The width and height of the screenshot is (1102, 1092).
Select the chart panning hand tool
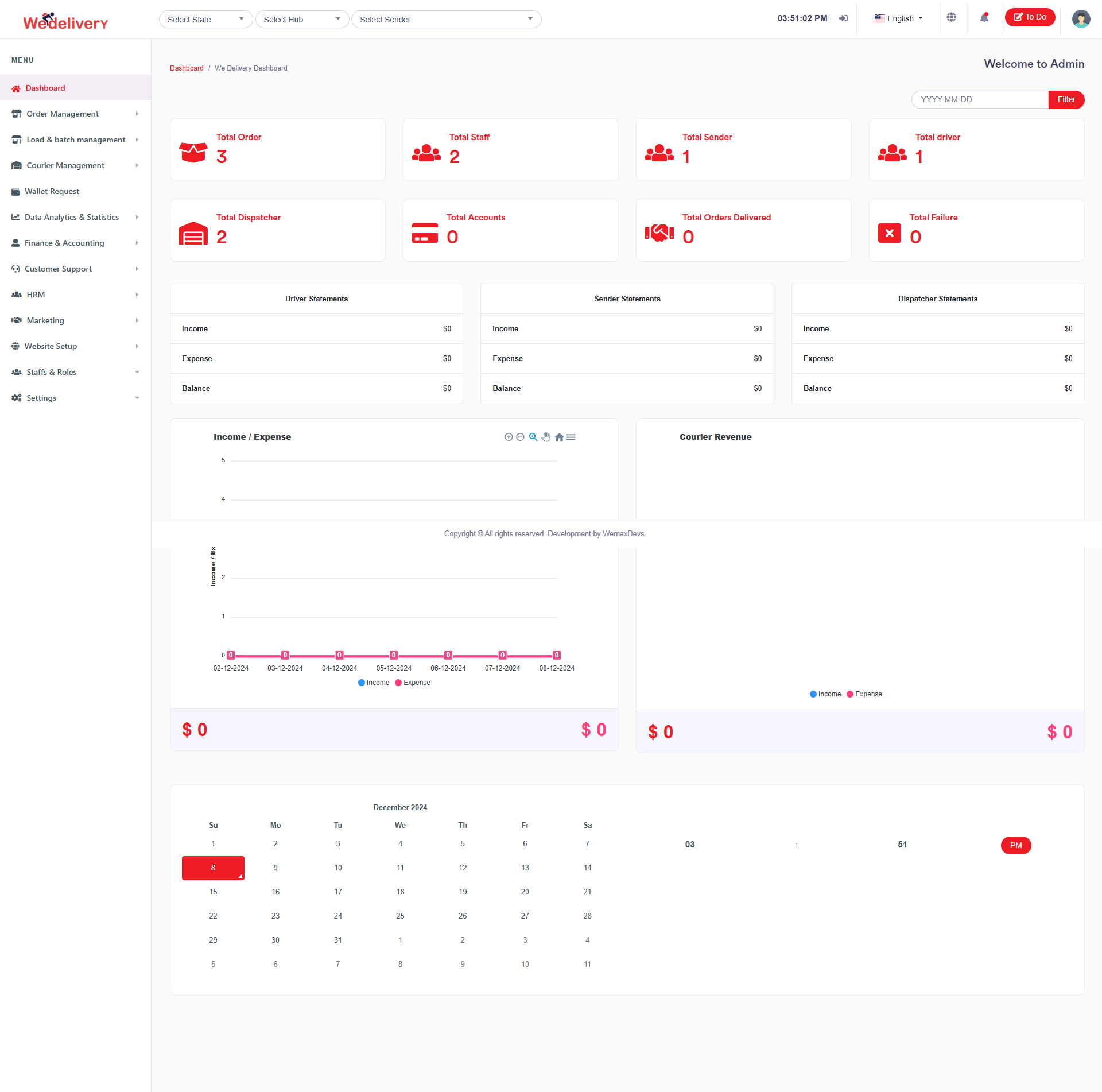[546, 437]
